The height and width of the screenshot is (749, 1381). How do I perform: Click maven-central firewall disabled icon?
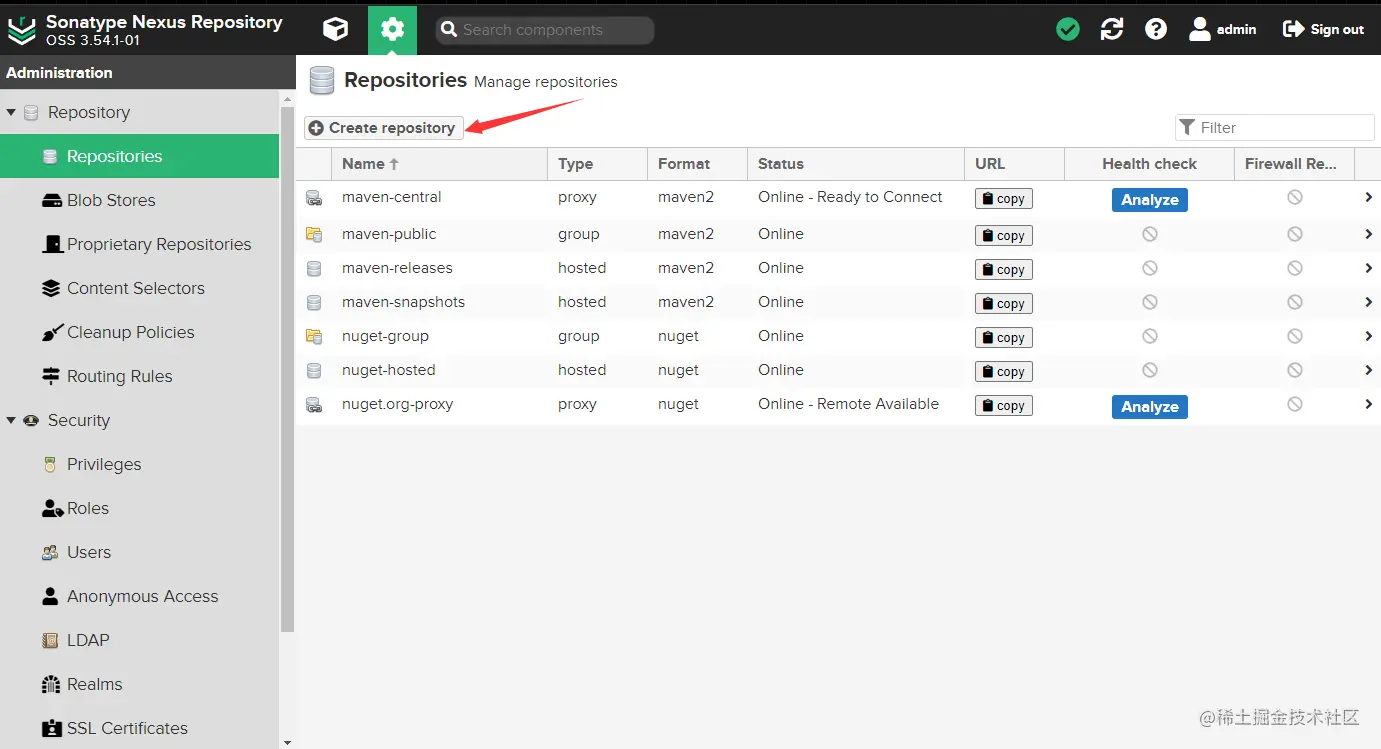pos(1295,198)
